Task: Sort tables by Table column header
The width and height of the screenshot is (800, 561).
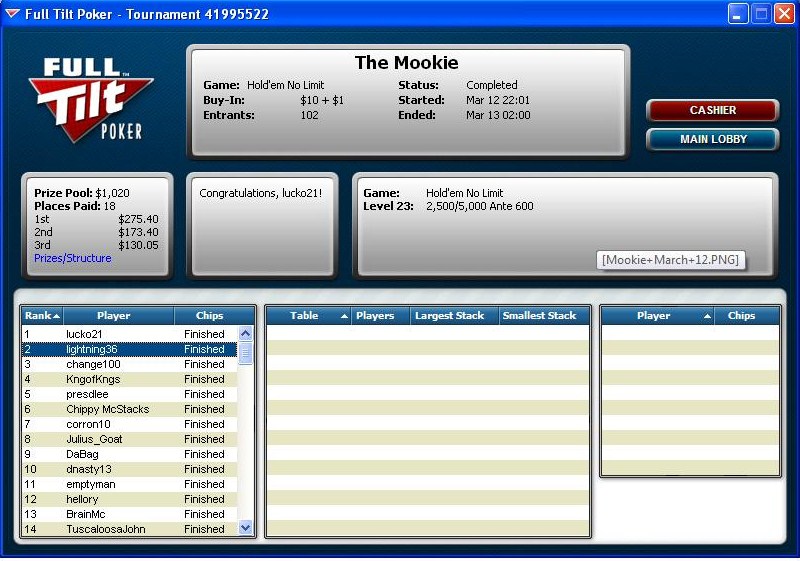Action: (x=308, y=316)
